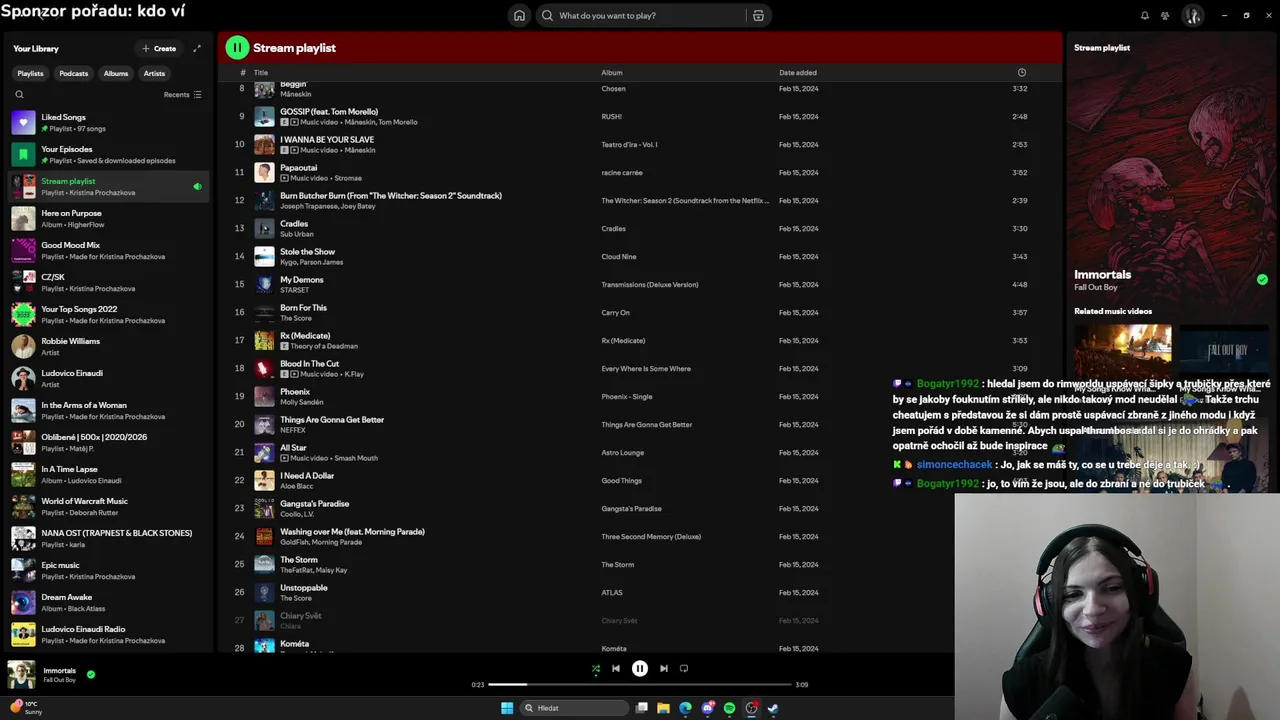The width and height of the screenshot is (1280, 720).
Task: Open File Explorer from the taskbar
Action: click(x=663, y=708)
